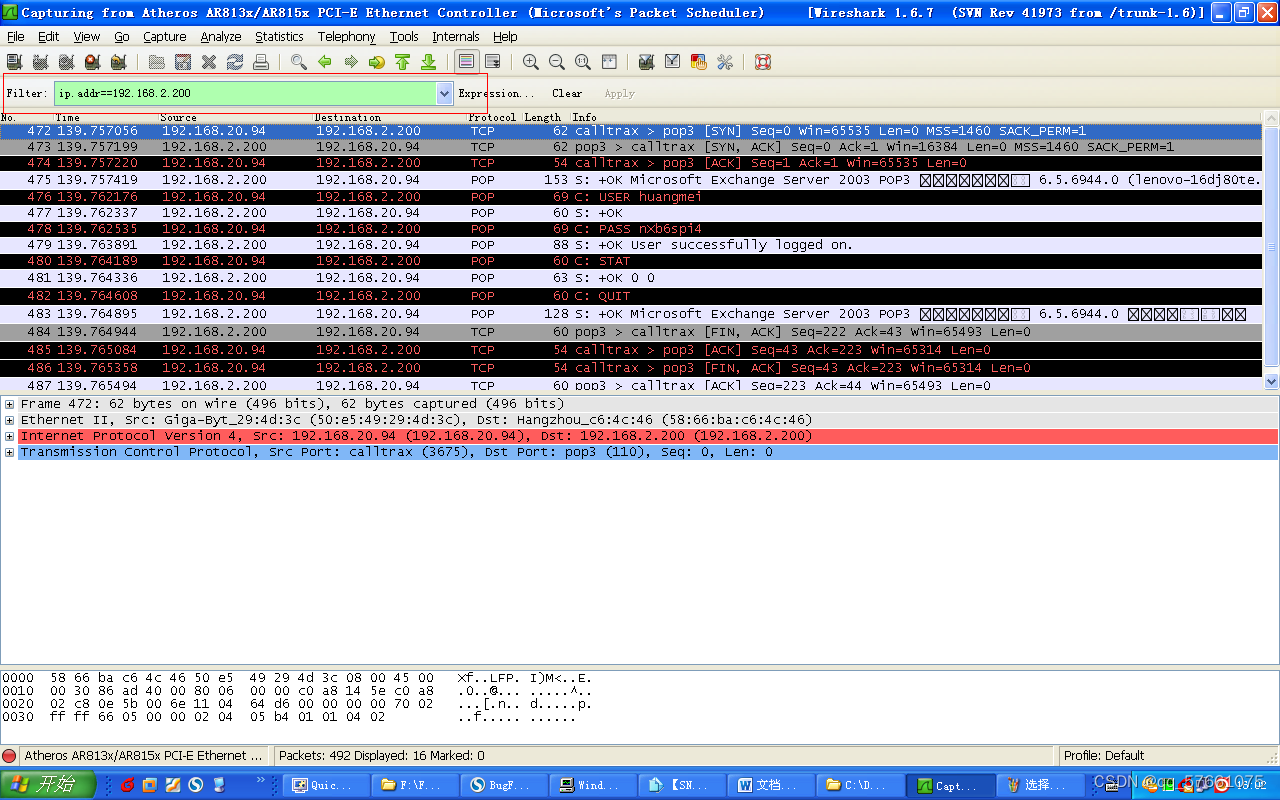Open the filter Expression builder
The width and height of the screenshot is (1280, 800).
pyautogui.click(x=499, y=92)
